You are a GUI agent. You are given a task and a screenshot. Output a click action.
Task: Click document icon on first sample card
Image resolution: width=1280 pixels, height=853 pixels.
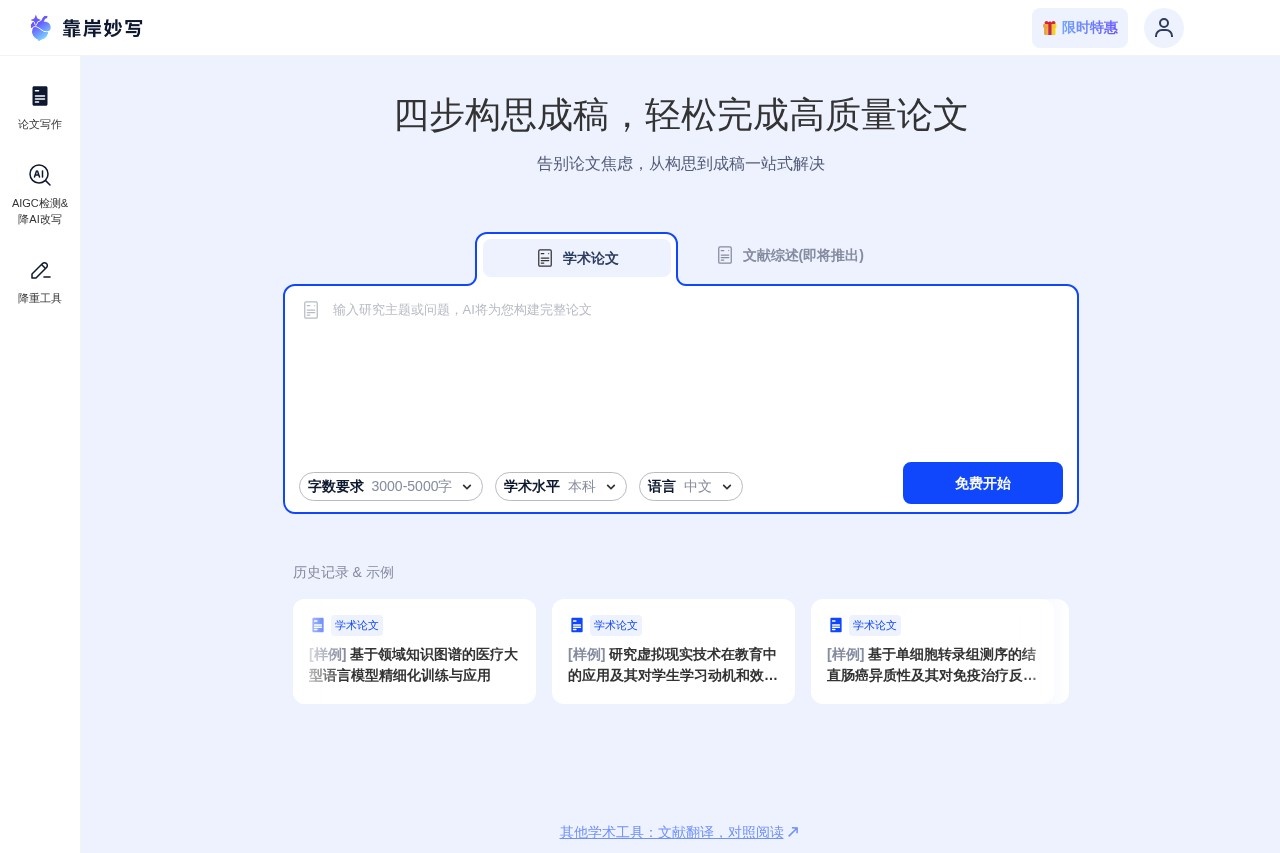click(x=318, y=625)
